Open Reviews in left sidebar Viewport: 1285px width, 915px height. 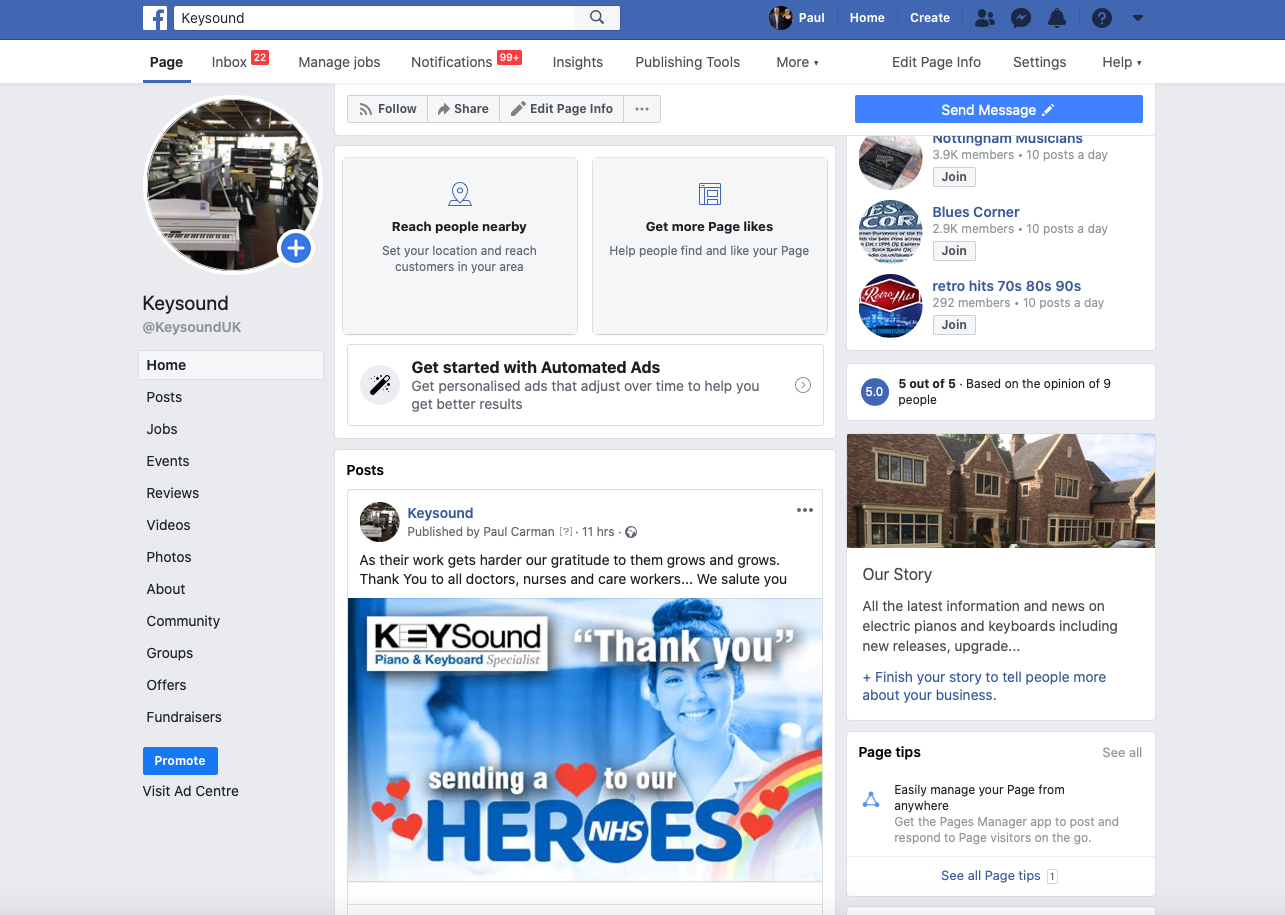tap(173, 493)
